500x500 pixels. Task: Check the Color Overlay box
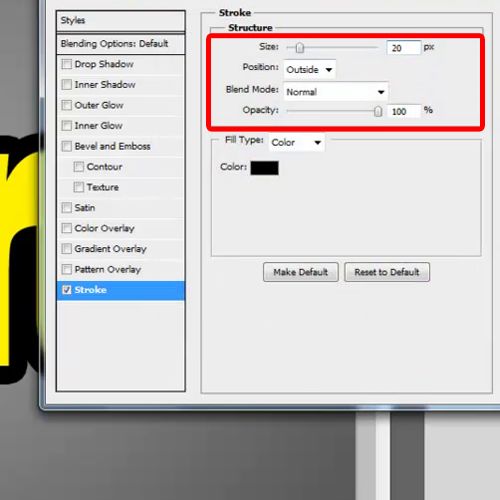[x=67, y=228]
